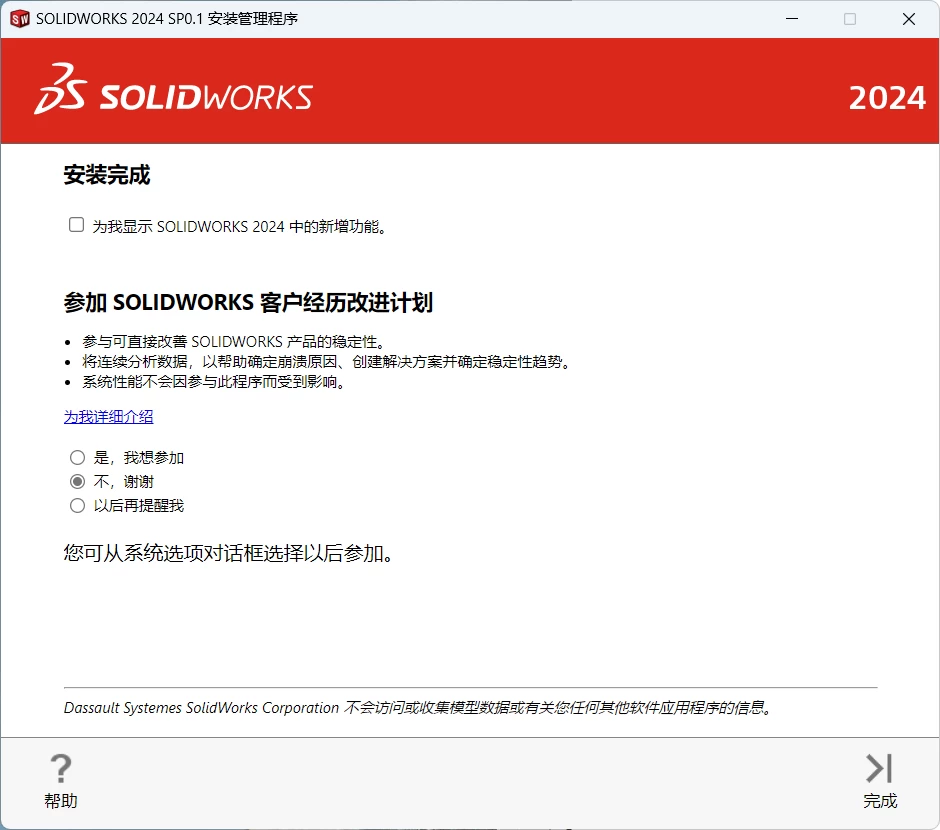Click the SOLIDWORKS logo in red banner

point(174,91)
